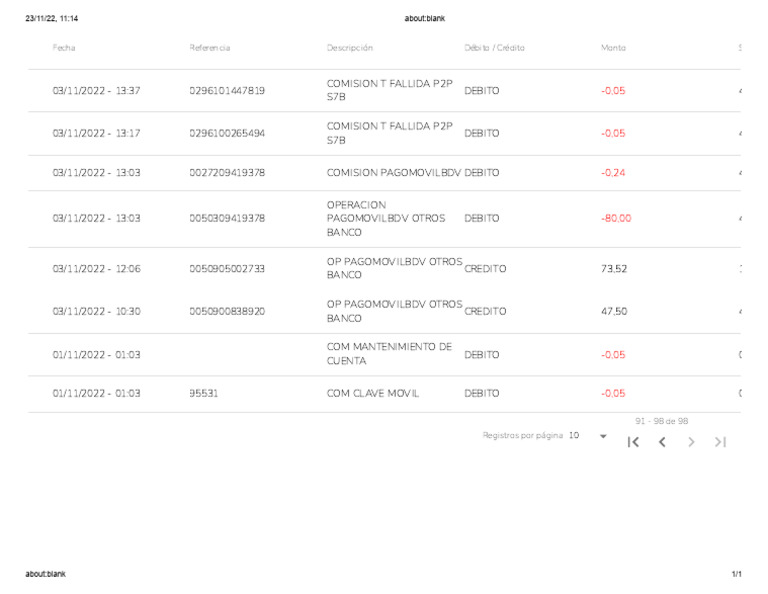Select the COMISION PAGOMOVILBDV reference 0027209419378

click(227, 173)
